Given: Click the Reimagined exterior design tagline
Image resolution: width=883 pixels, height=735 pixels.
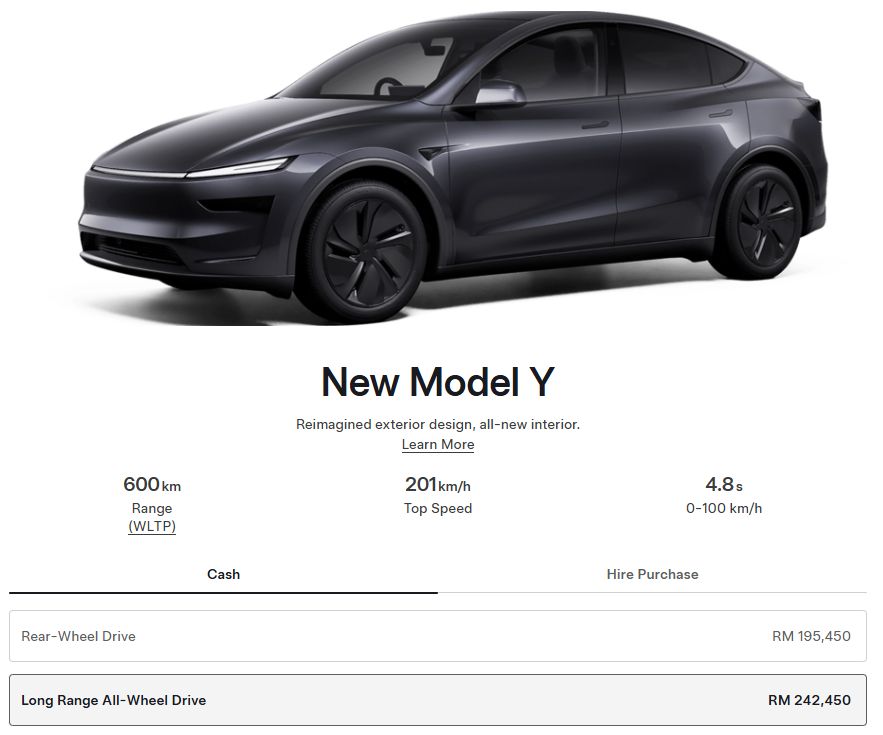Looking at the screenshot, I should click(x=438, y=424).
